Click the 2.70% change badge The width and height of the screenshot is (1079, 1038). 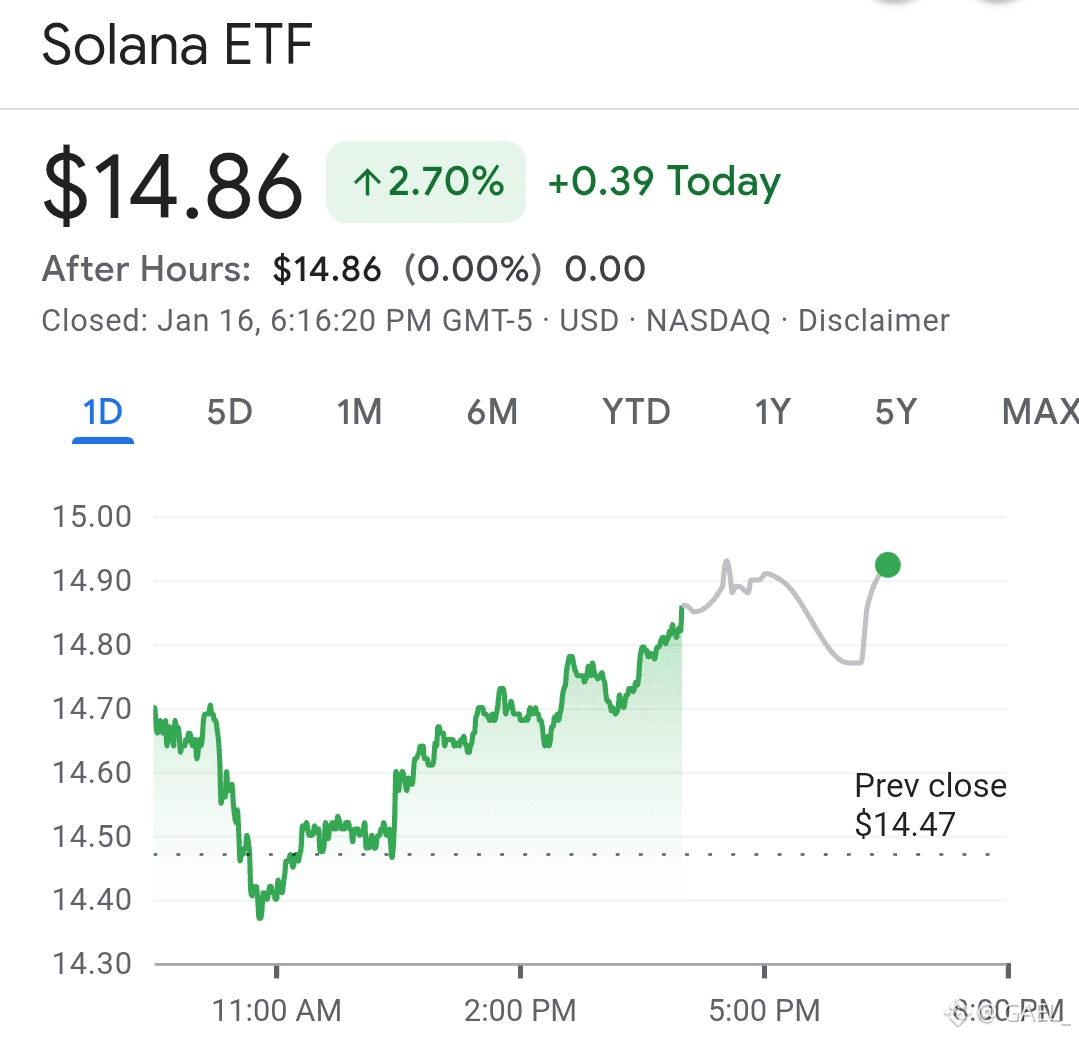coord(426,182)
